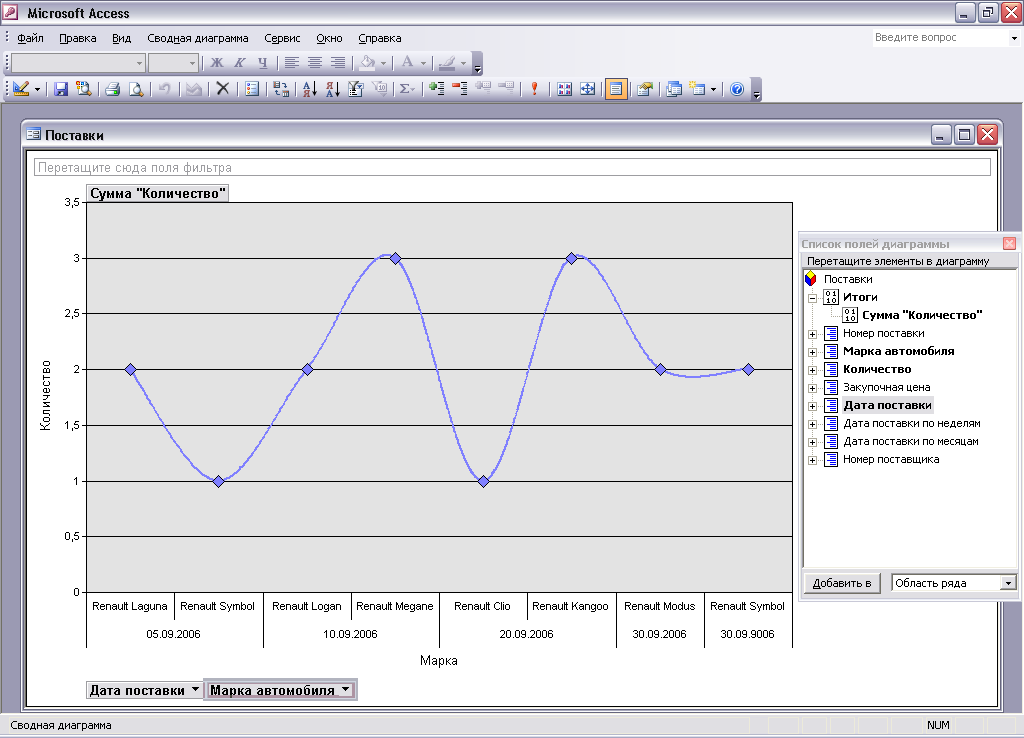Click the font color letter A
1024x738 pixels.
408,63
